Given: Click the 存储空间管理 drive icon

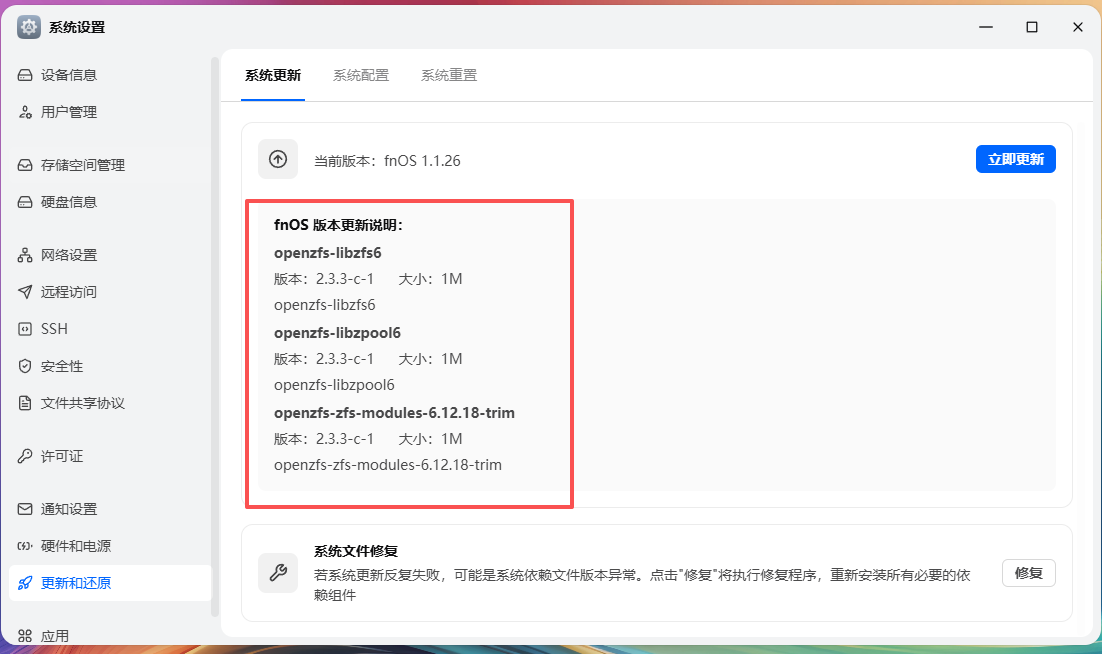Looking at the screenshot, I should 23,164.
